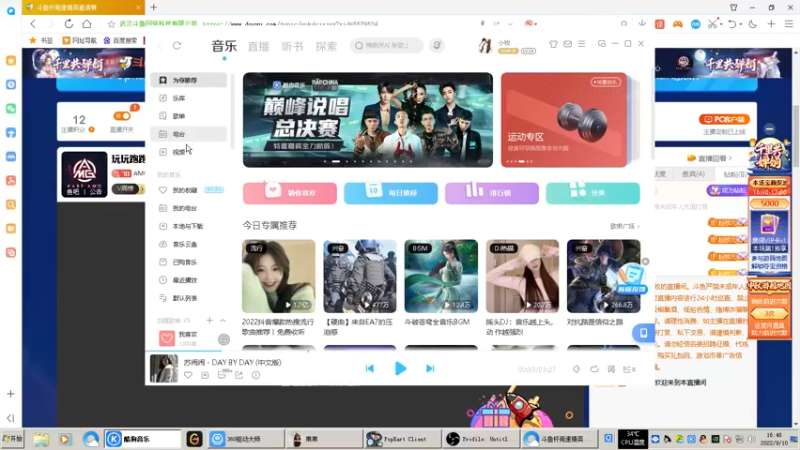Collapse the self-built playlists chevron
This screenshot has width=800, height=450.
tap(223, 320)
